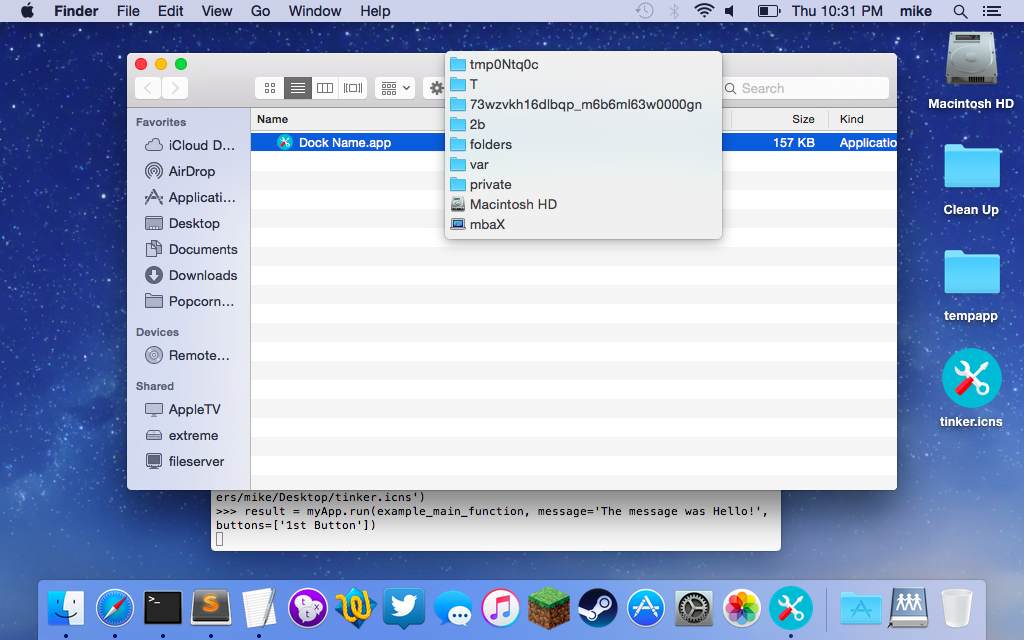Open the Action gear menu
The image size is (1024, 640).
point(436,88)
